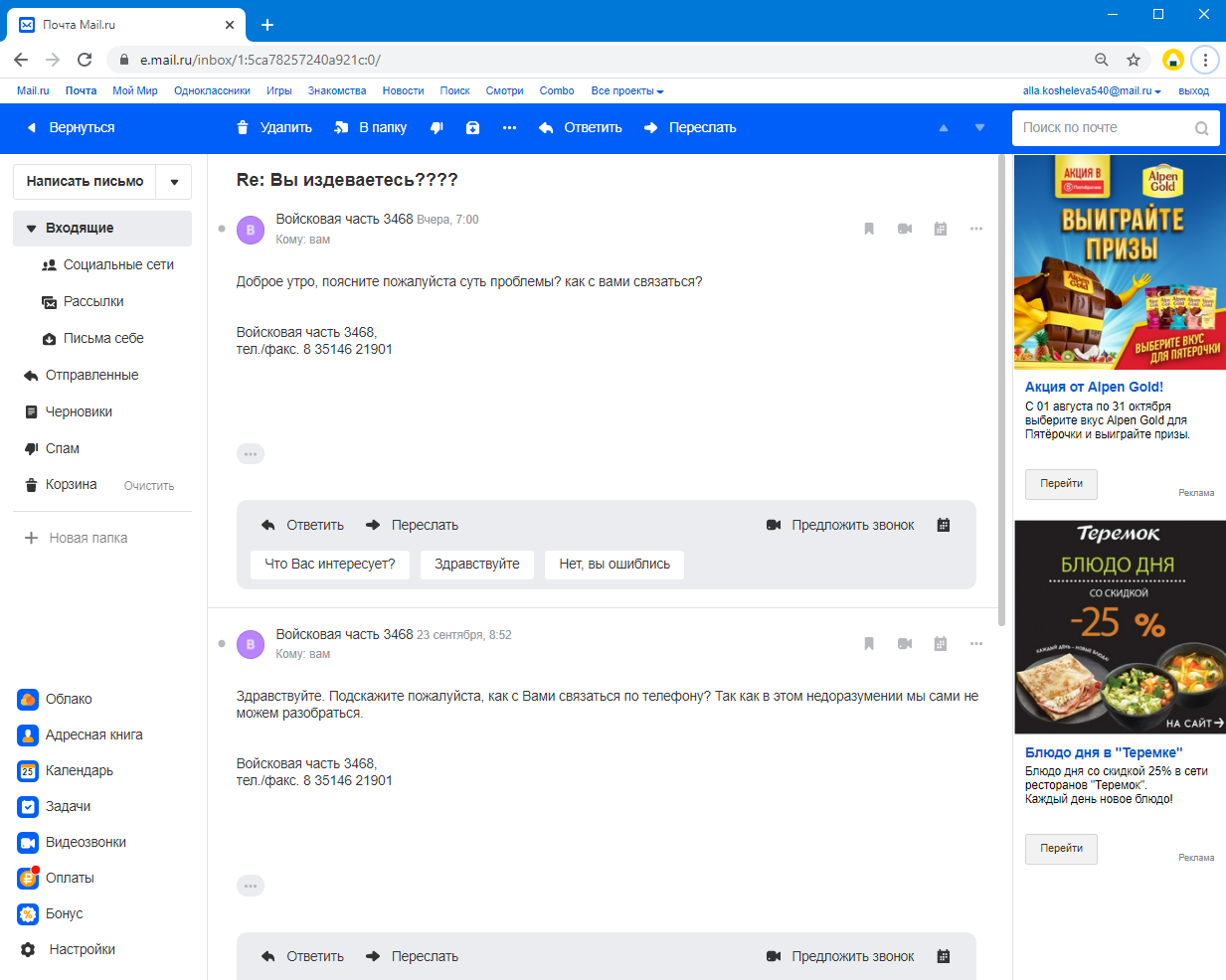
Task: Open Бонус from sidebar
Action: click(51, 913)
